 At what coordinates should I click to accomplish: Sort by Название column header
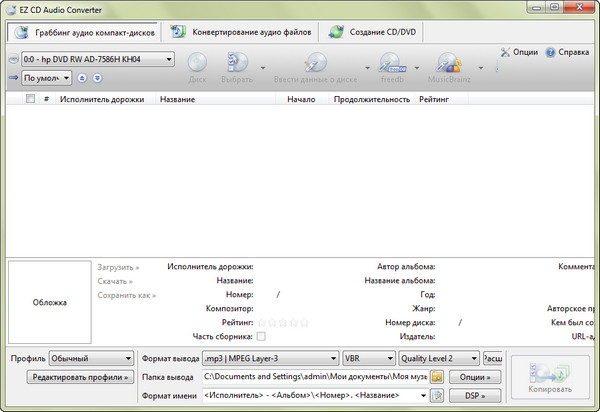(x=216, y=99)
